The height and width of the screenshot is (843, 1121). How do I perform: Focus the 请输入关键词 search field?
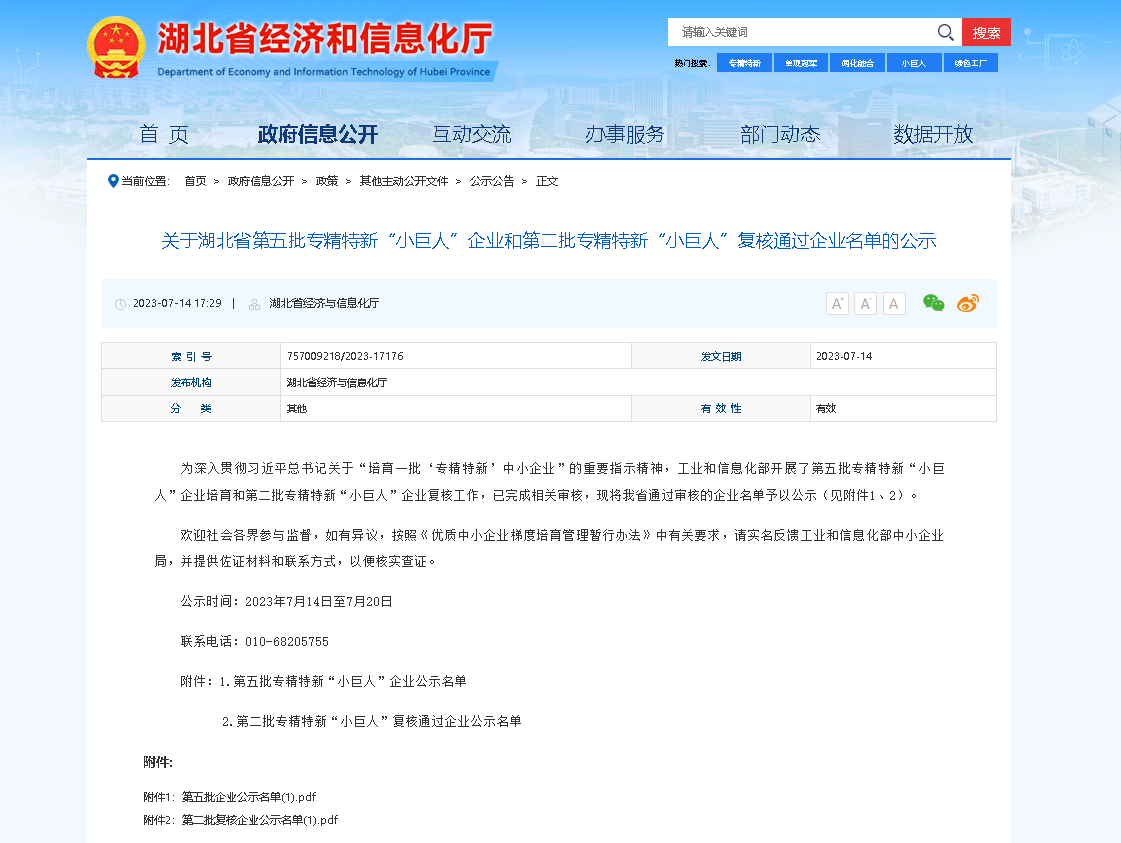click(x=800, y=32)
